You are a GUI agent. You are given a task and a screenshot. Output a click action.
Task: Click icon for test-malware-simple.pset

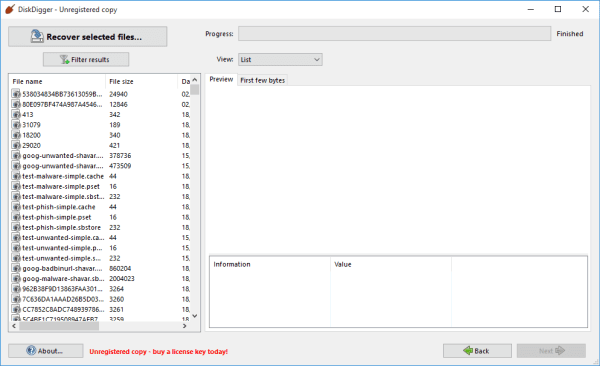(16, 186)
